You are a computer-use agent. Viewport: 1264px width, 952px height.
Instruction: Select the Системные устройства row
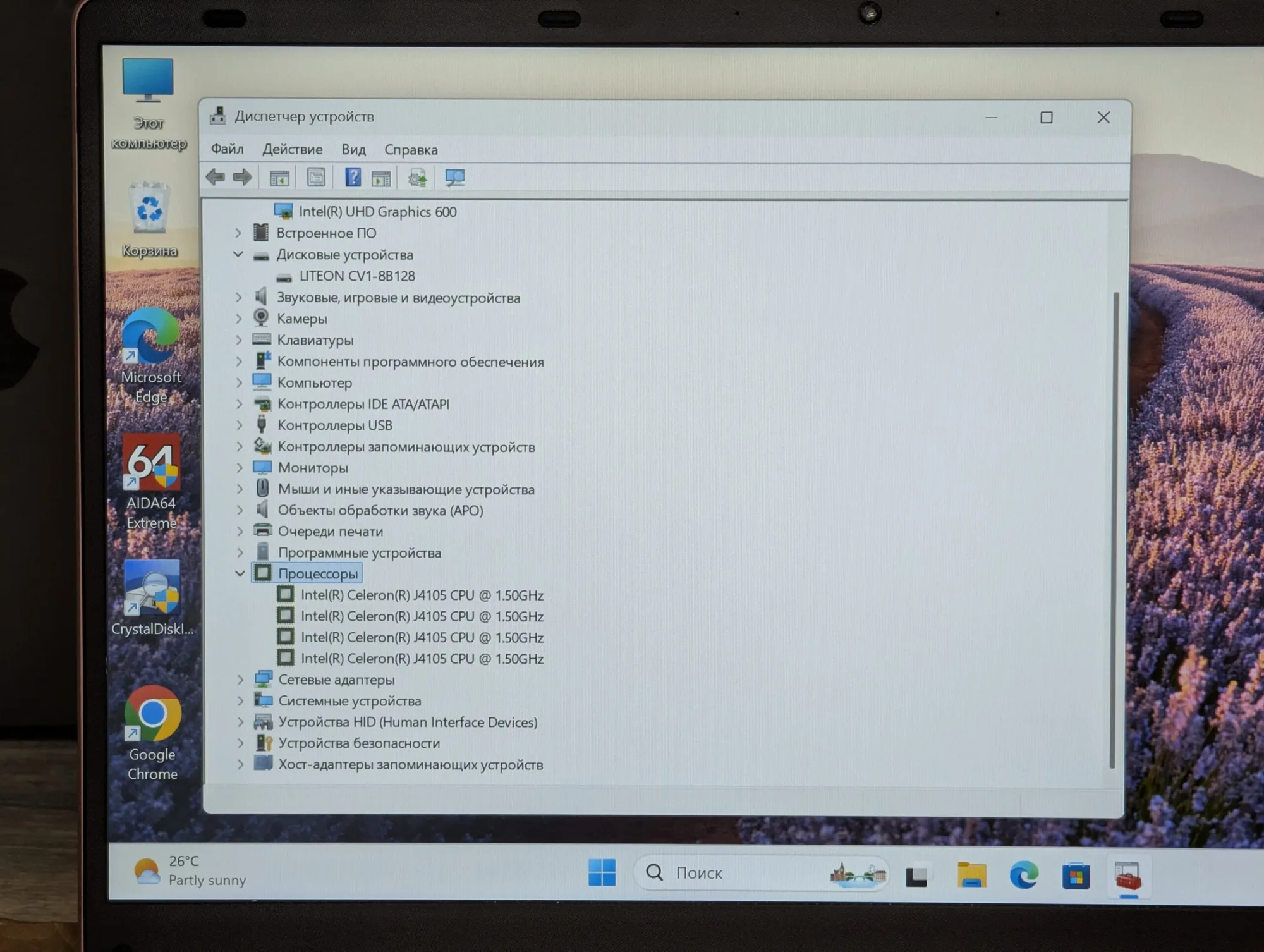tap(337, 701)
